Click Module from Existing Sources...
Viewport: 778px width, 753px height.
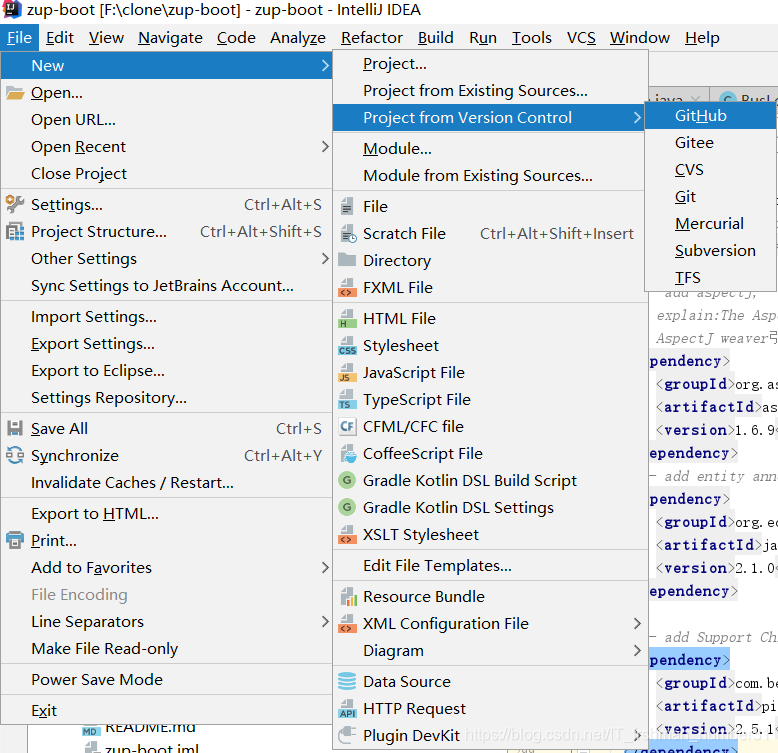pyautogui.click(x=490, y=176)
